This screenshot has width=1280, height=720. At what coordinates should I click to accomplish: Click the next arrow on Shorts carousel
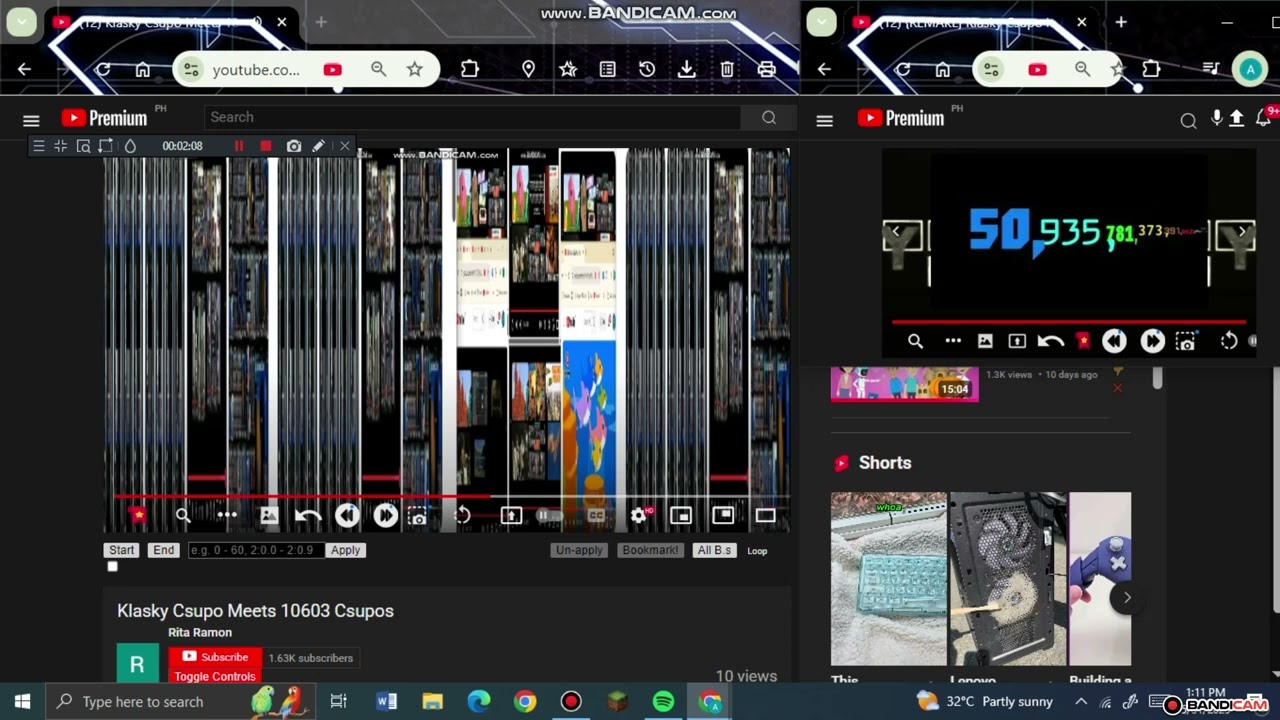pyautogui.click(x=1127, y=598)
